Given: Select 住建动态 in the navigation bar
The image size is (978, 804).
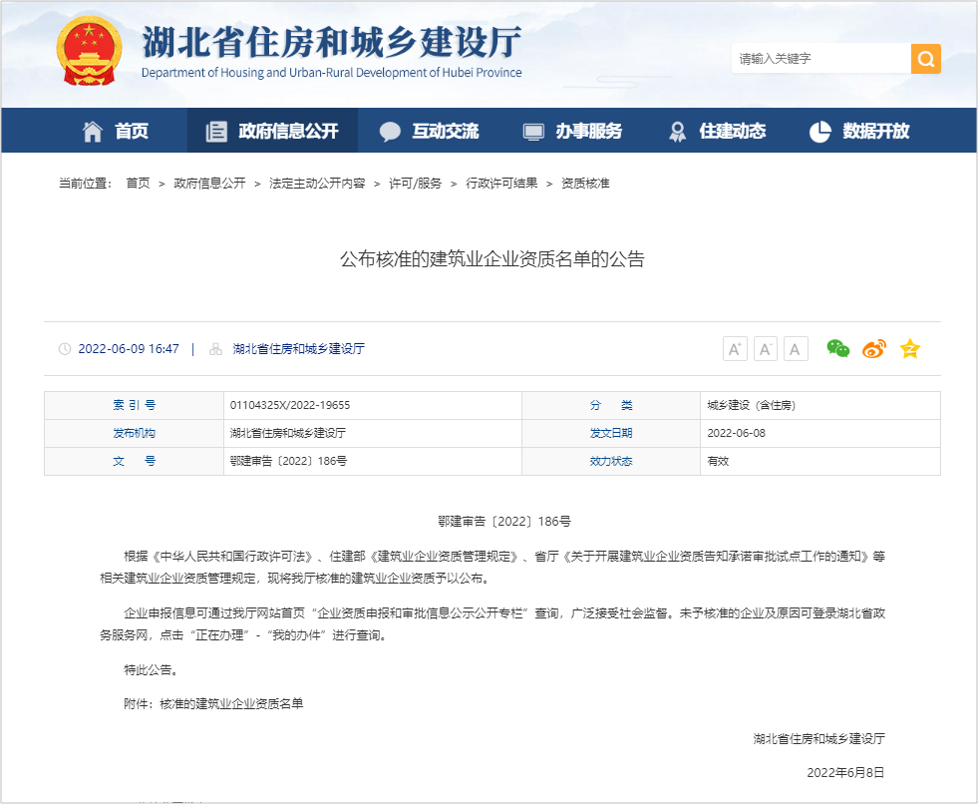Looking at the screenshot, I should point(717,131).
